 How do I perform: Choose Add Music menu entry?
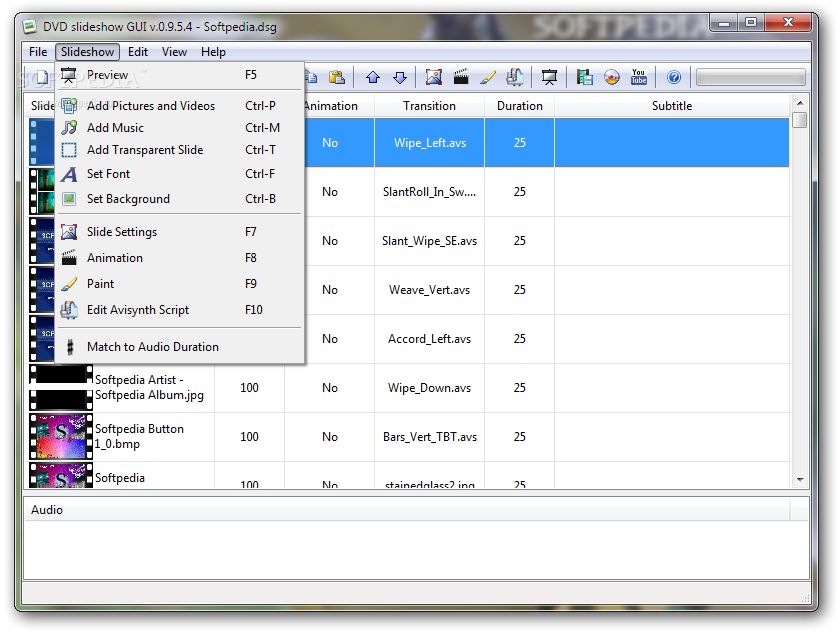[x=180, y=128]
